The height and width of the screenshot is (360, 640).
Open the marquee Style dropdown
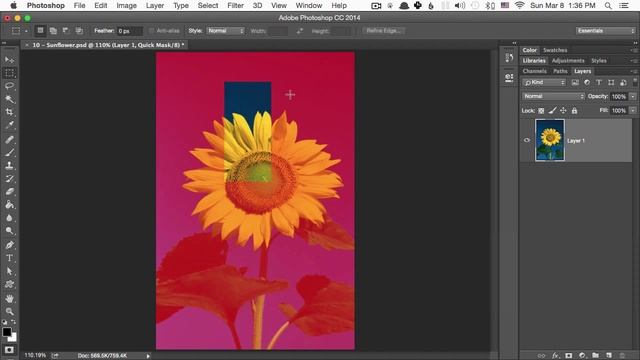[x=226, y=31]
